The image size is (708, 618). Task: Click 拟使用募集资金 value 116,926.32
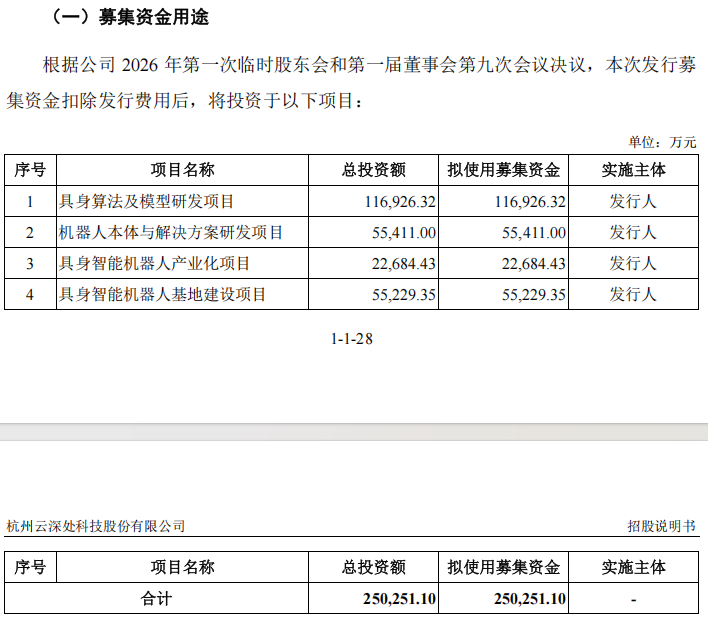530,202
